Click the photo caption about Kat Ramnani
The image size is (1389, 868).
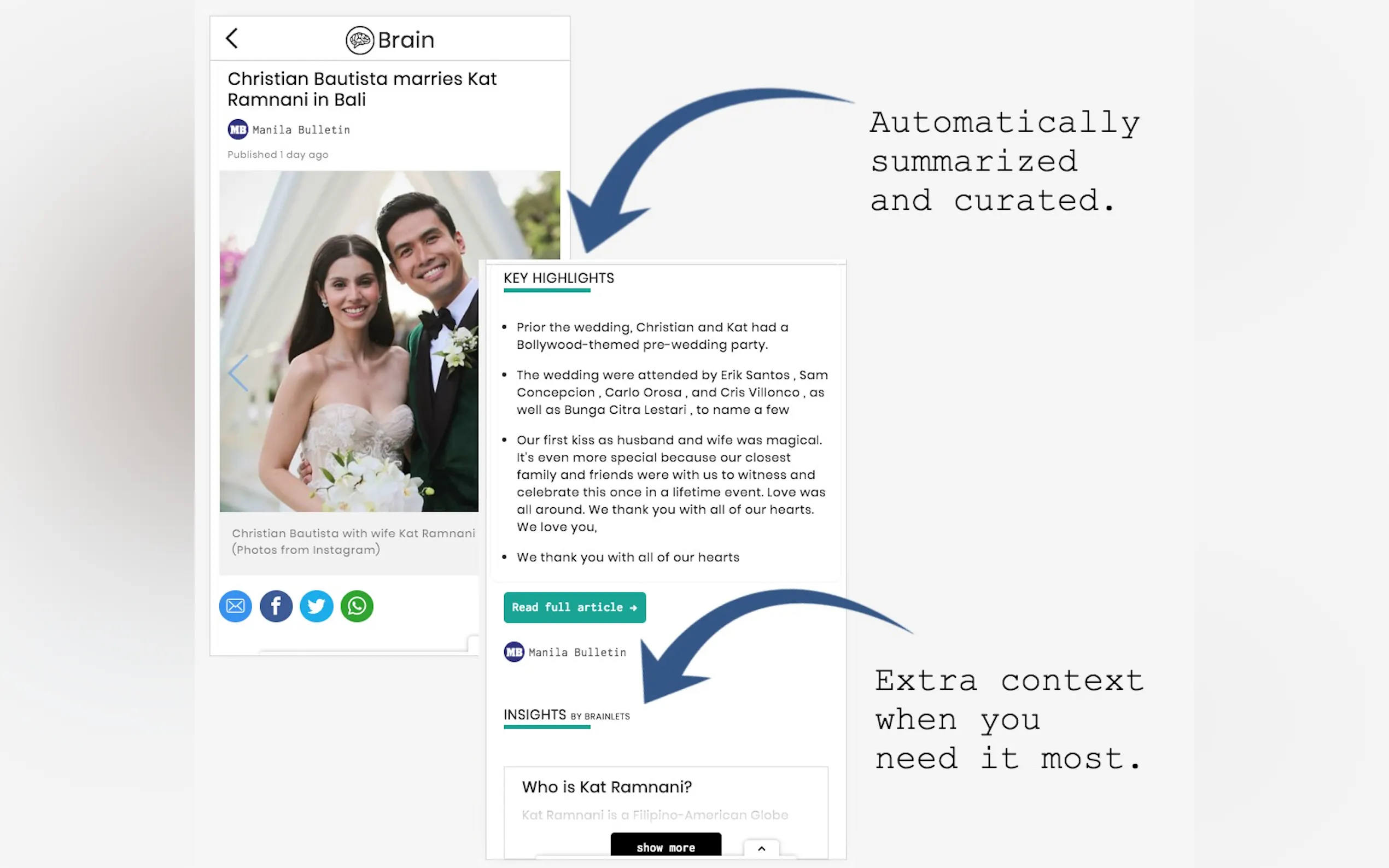[353, 541]
